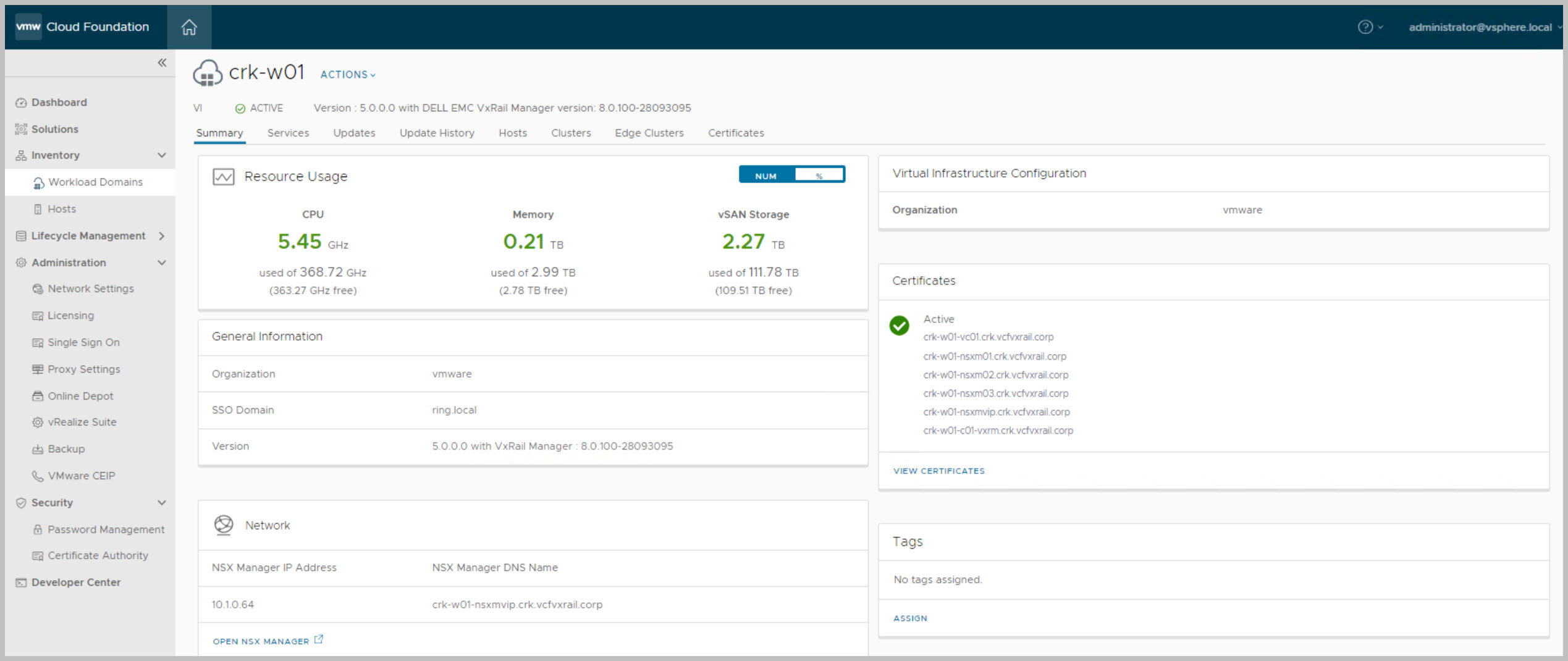Switch to the Edge Clusters tab

click(649, 133)
